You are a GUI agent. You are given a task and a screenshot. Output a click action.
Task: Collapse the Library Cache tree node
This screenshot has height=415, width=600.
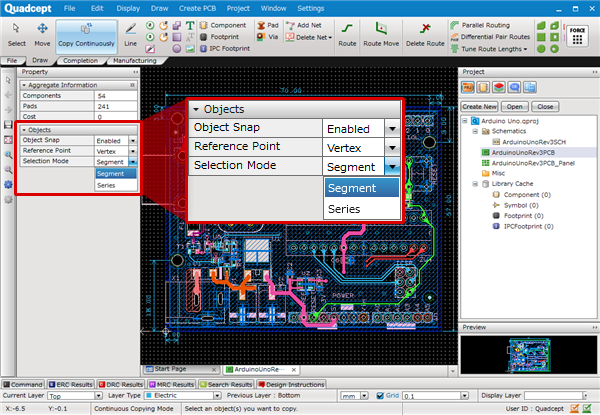pos(475,184)
